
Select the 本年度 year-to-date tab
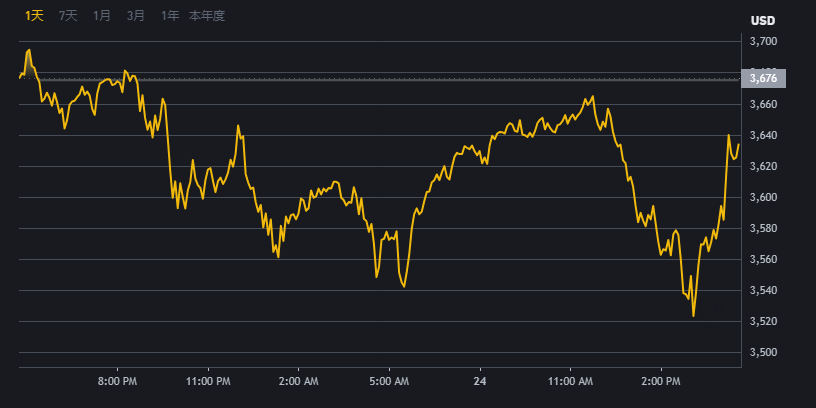[206, 16]
